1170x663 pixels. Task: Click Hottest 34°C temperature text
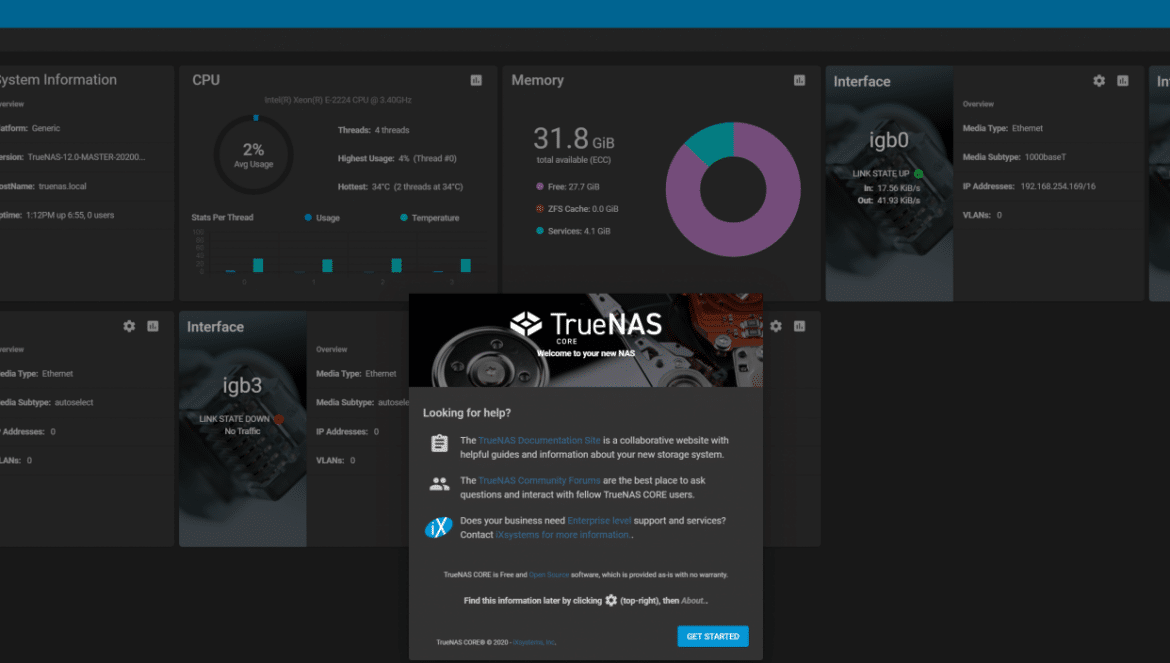pyautogui.click(x=400, y=186)
